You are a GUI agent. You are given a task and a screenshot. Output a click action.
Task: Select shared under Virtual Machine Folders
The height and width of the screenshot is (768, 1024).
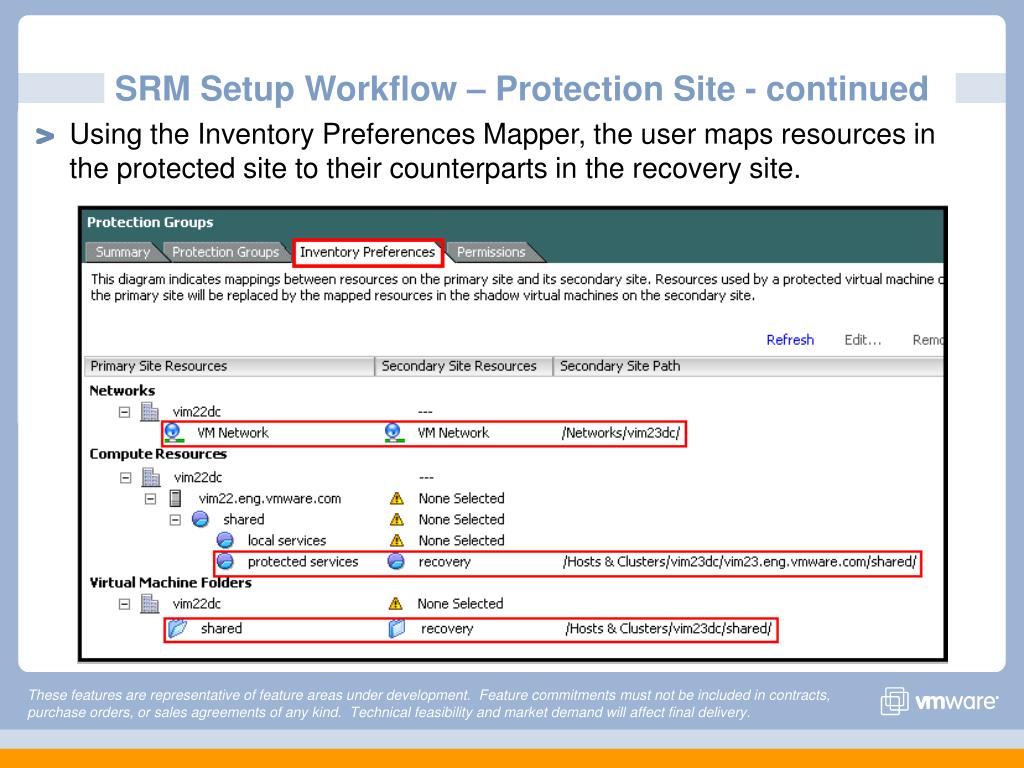(x=221, y=628)
